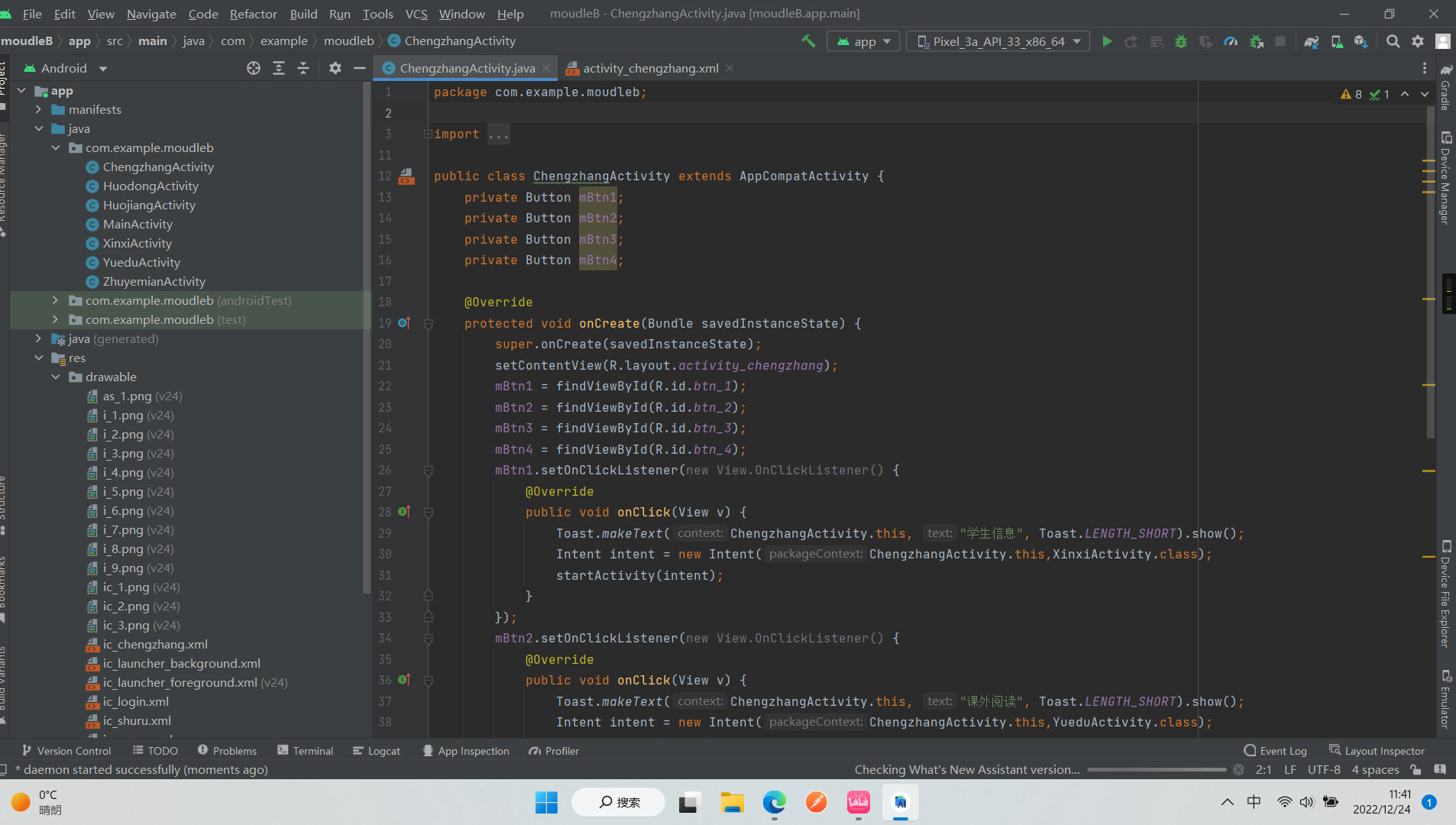1456x825 pixels.
Task: Attach debugger to Android process
Action: coord(1256,41)
